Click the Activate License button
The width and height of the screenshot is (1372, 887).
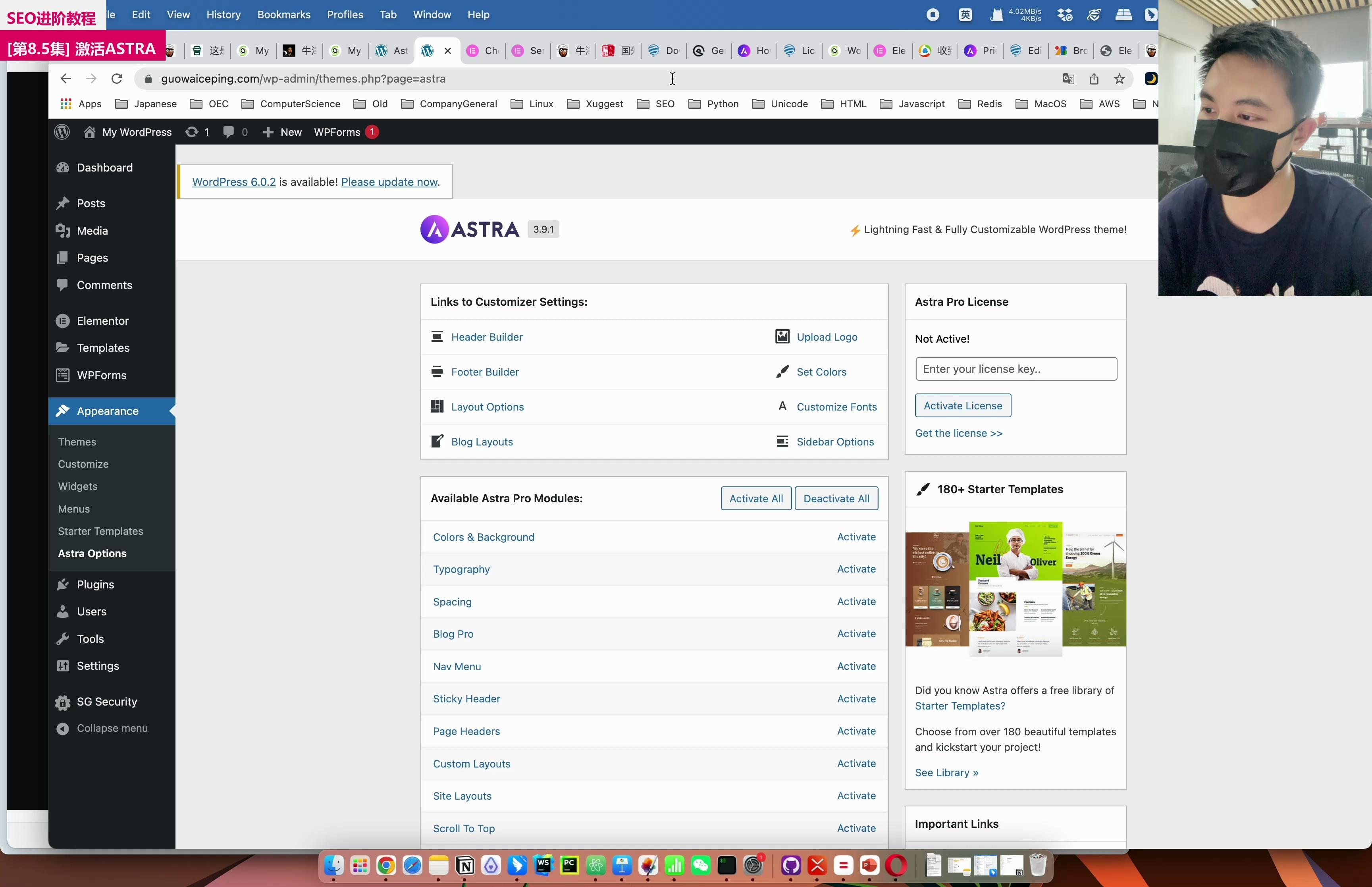tap(963, 405)
